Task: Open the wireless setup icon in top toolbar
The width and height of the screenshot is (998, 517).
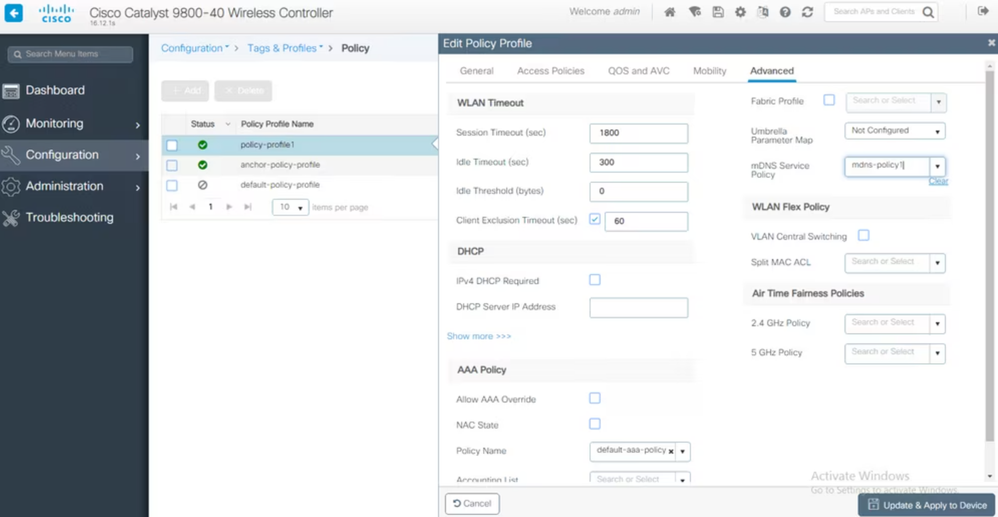Action: (694, 12)
